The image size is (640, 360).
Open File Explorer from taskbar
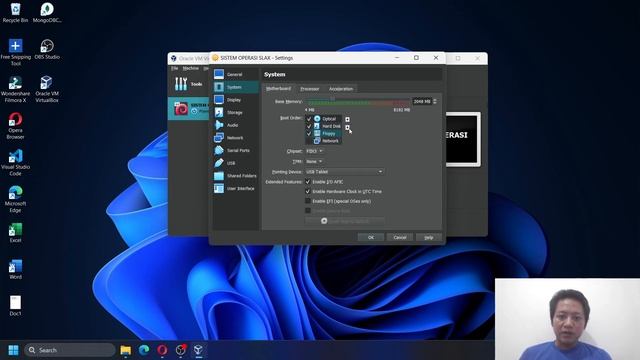(x=126, y=350)
